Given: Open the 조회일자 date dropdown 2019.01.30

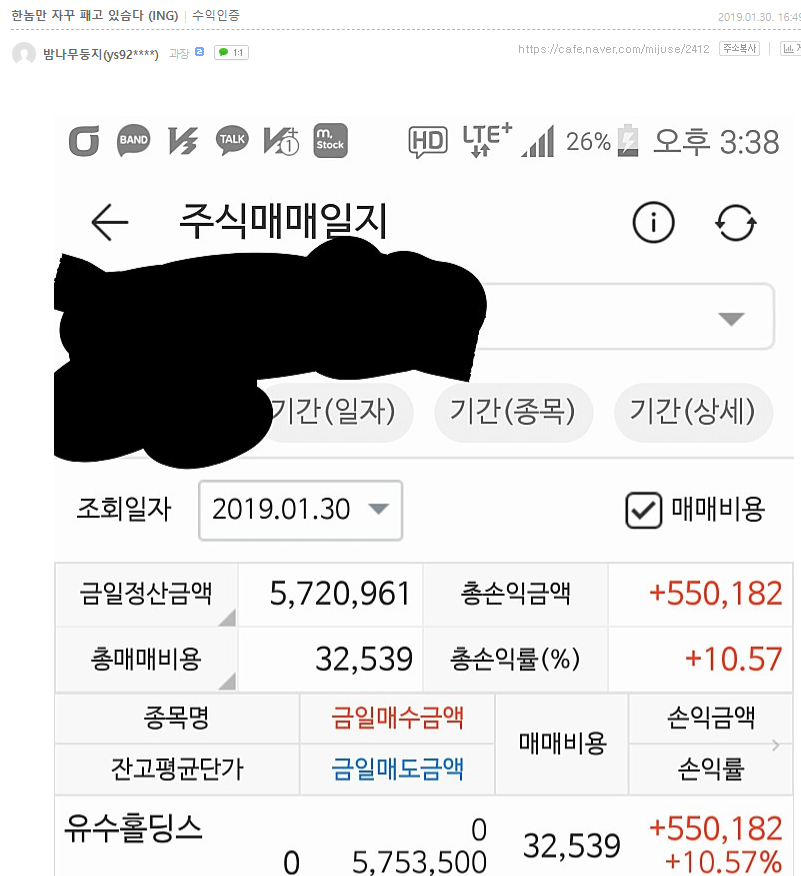Looking at the screenshot, I should pos(301,510).
